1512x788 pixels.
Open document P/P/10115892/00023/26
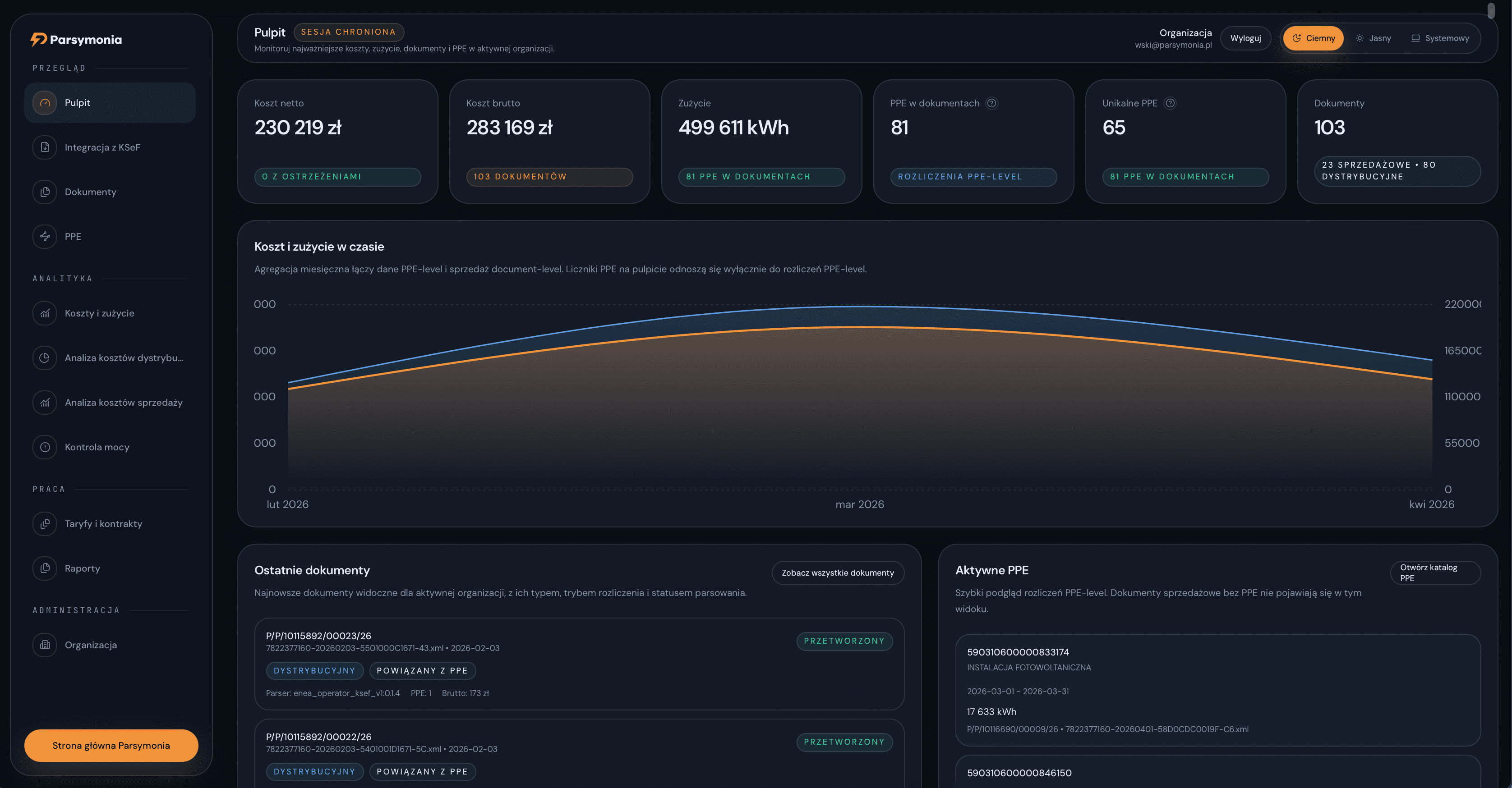click(579, 664)
